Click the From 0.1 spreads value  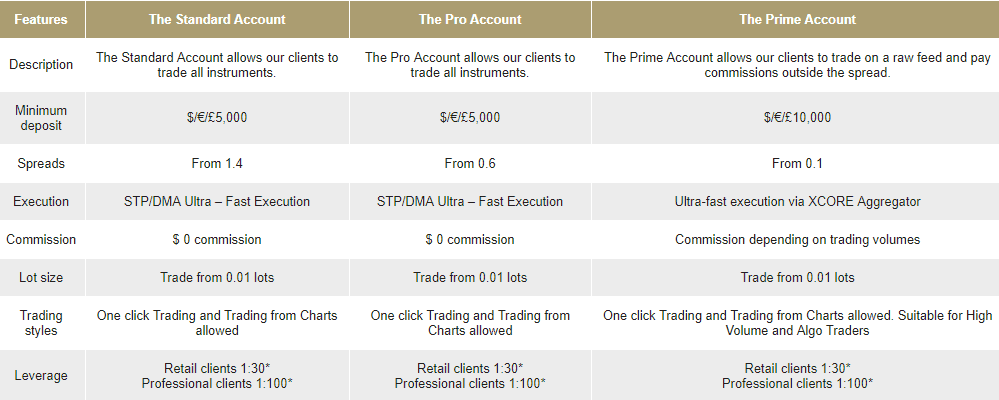coord(797,164)
